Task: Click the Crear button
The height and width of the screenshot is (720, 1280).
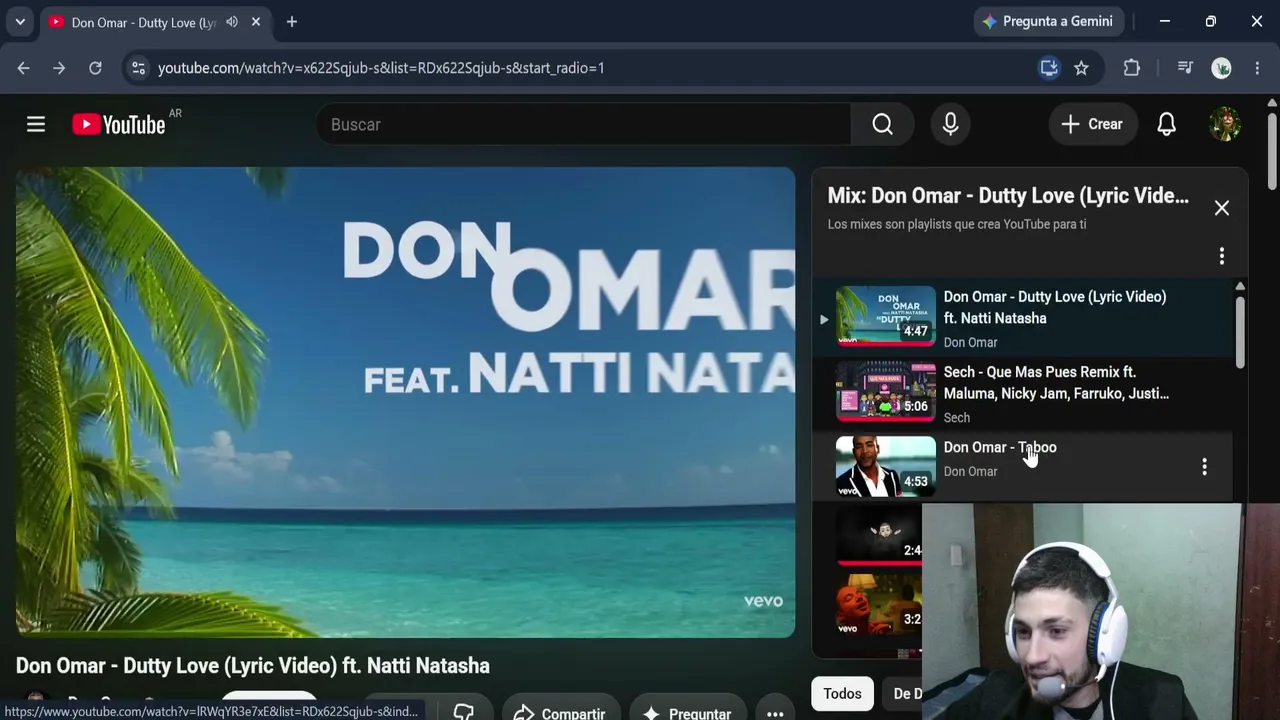Action: click(x=1092, y=124)
